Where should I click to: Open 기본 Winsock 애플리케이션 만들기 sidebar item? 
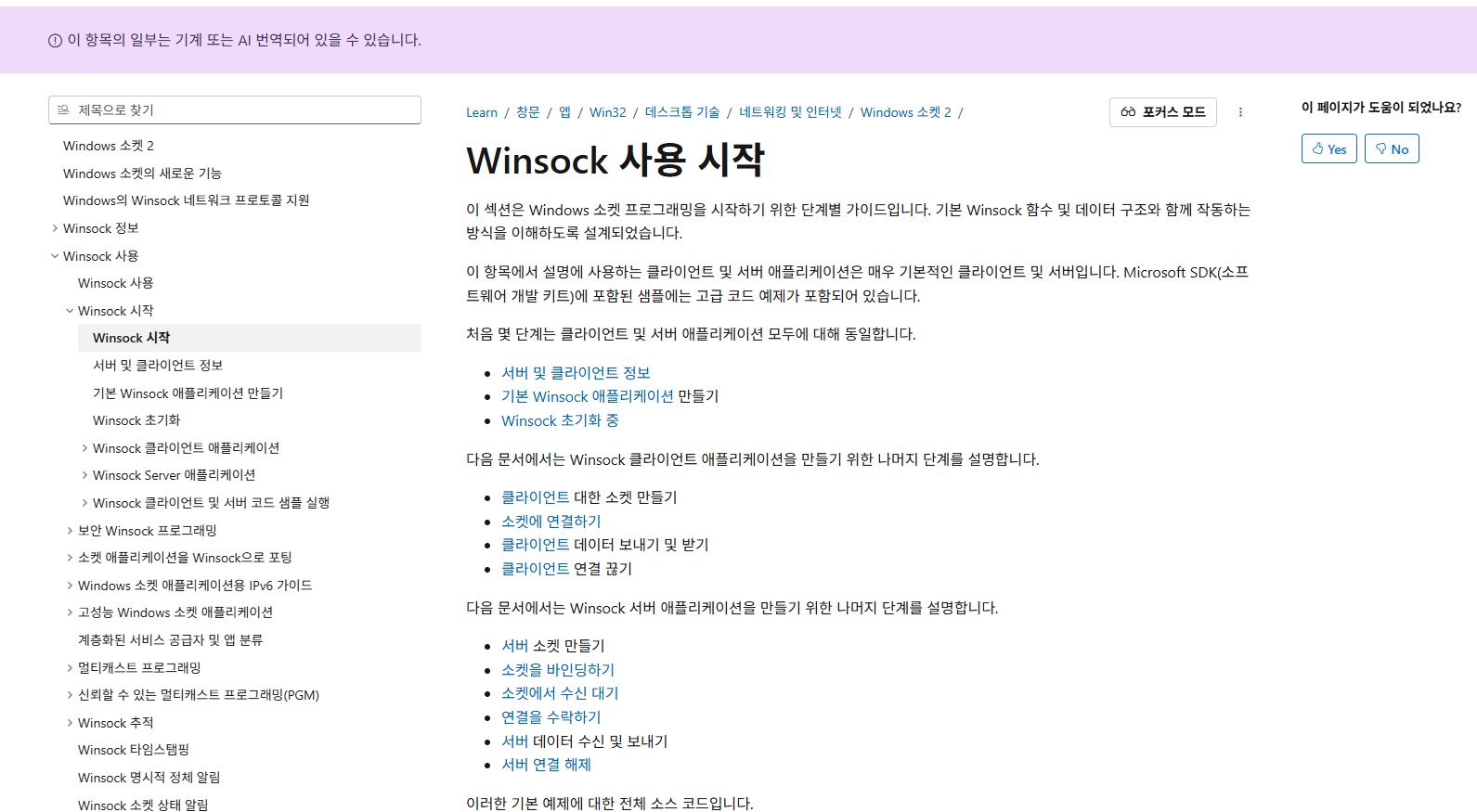click(188, 393)
